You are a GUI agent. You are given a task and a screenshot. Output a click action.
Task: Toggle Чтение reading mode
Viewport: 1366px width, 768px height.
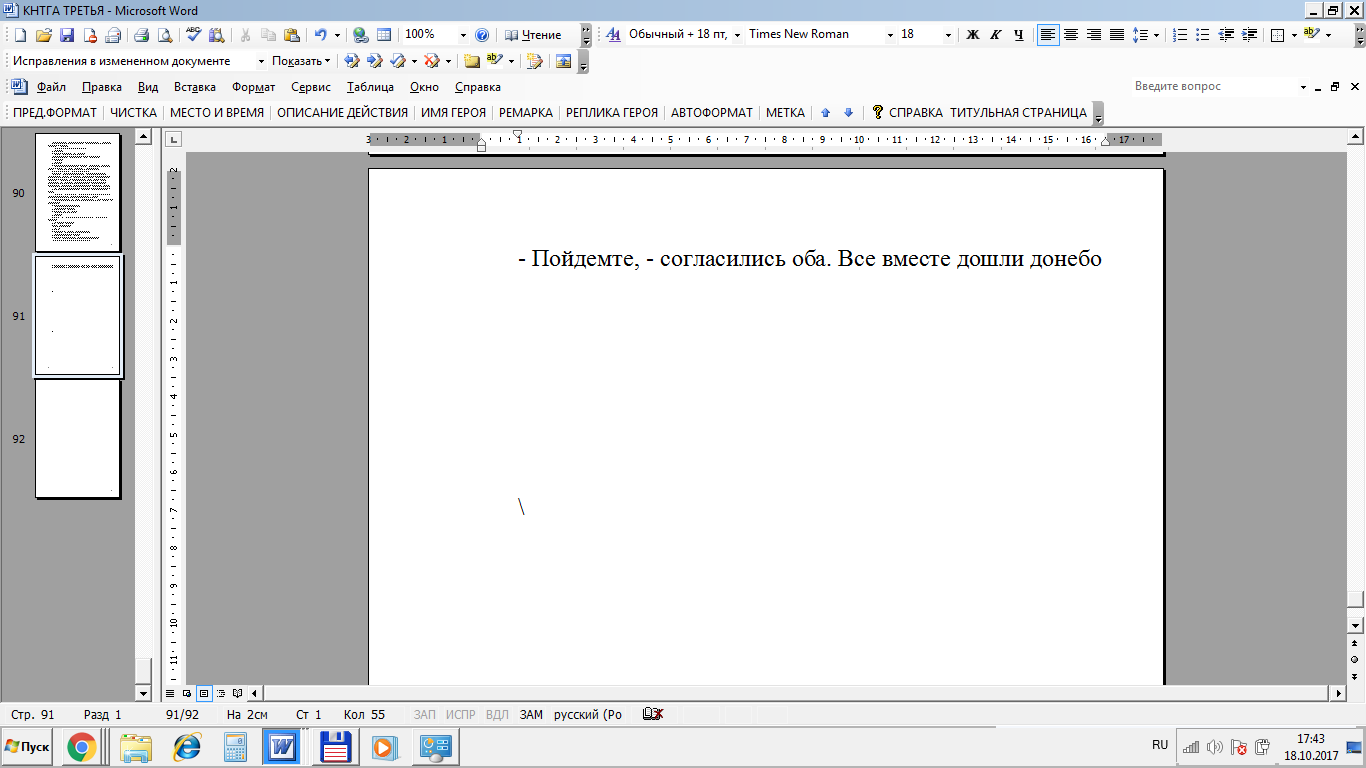coord(533,34)
